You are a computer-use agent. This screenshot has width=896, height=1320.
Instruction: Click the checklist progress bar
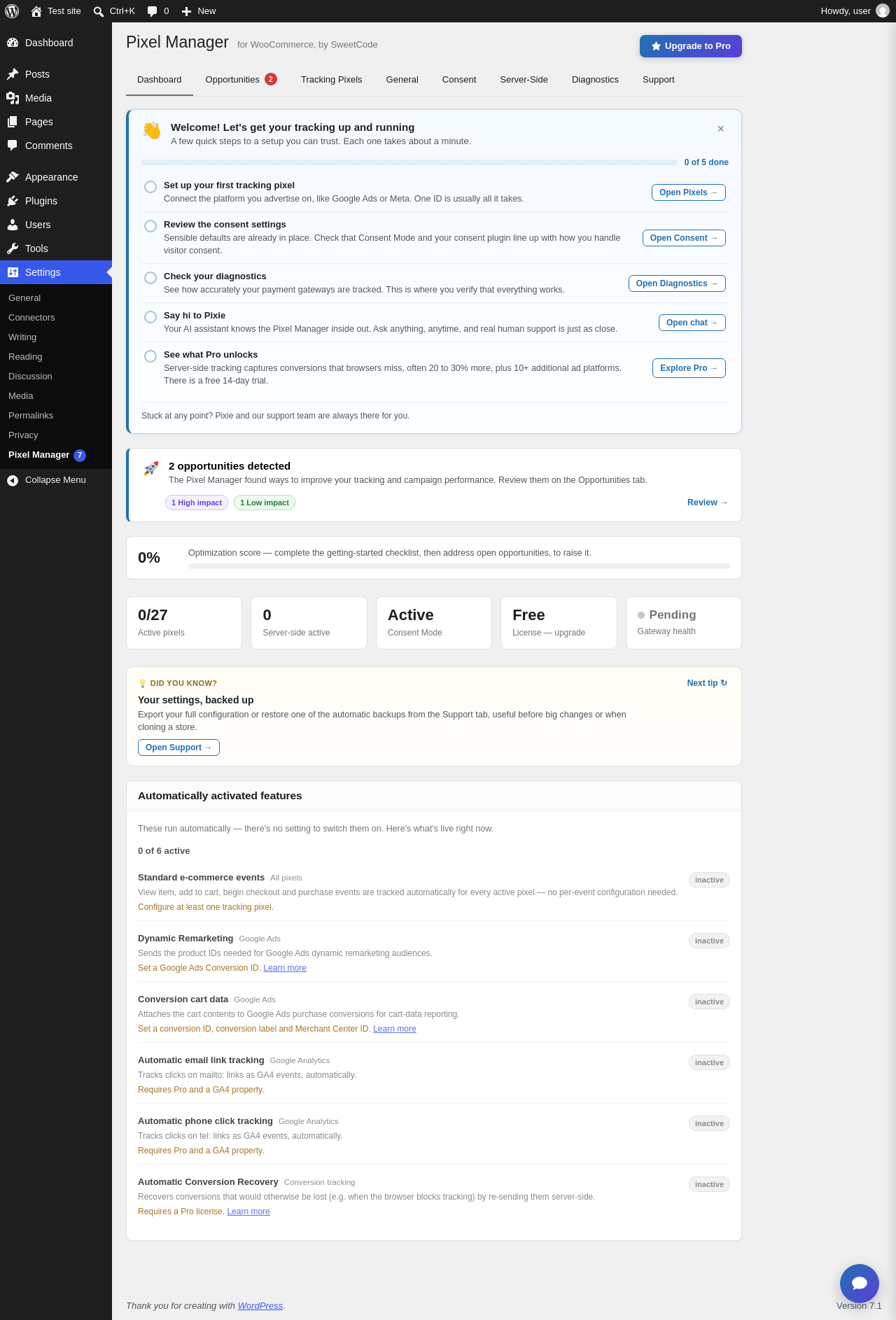pos(409,162)
